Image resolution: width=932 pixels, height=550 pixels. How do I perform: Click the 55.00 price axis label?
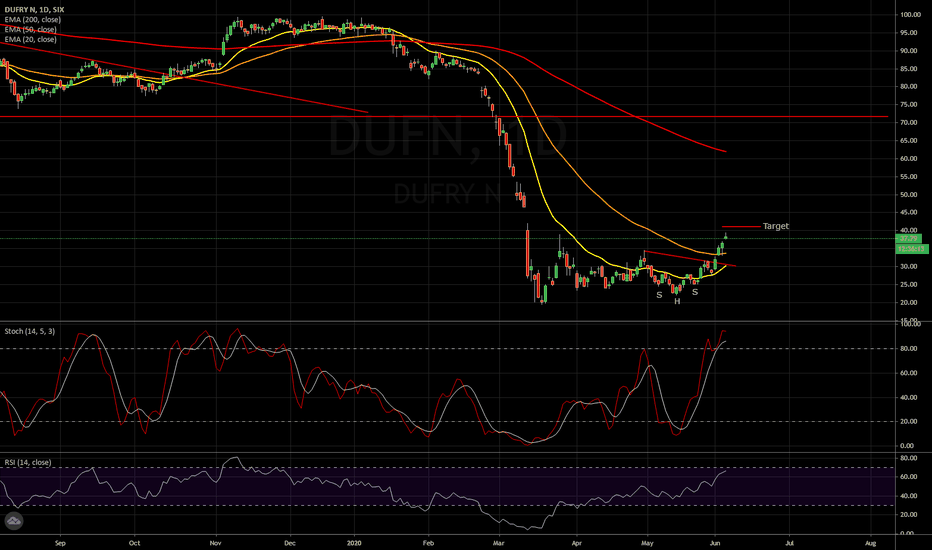coord(909,177)
